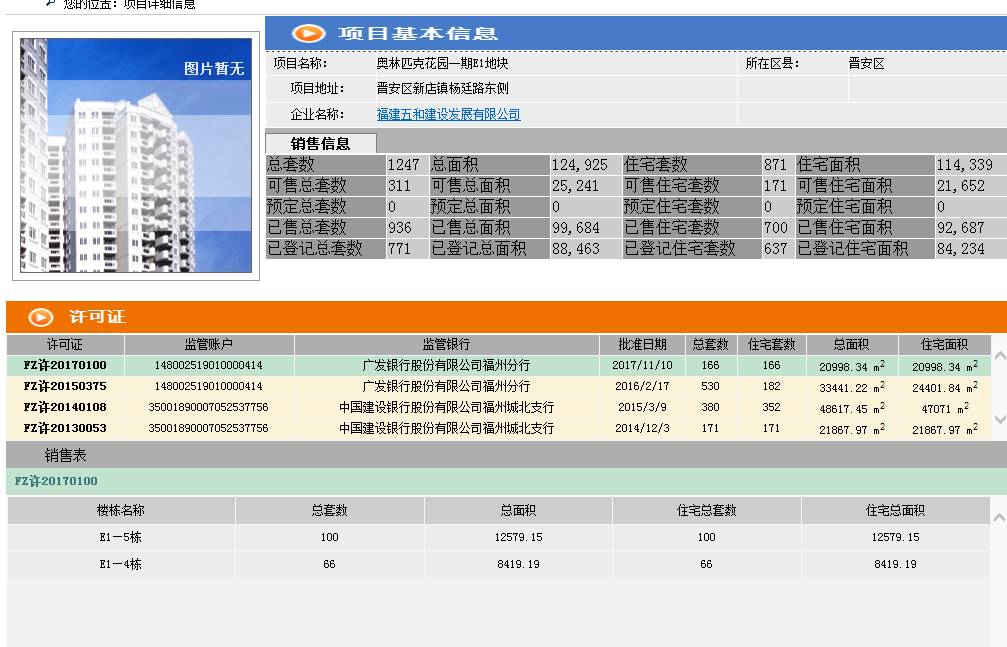Select the 销售信息 tab
The height and width of the screenshot is (647, 1007).
pos(320,141)
